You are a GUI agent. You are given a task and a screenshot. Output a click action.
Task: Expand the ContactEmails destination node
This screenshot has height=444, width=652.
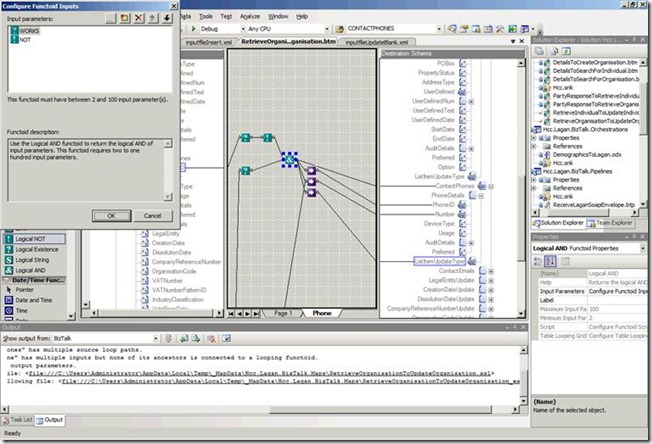(x=491, y=271)
